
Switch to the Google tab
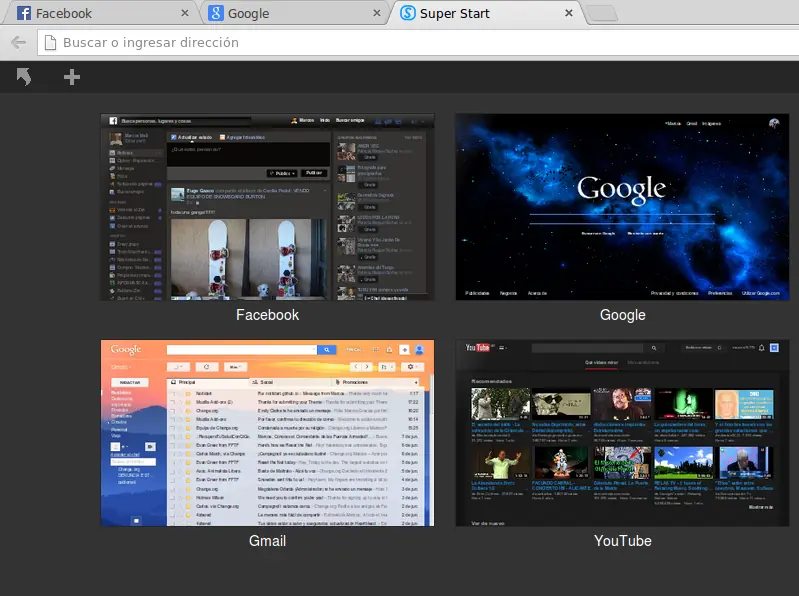pos(294,13)
